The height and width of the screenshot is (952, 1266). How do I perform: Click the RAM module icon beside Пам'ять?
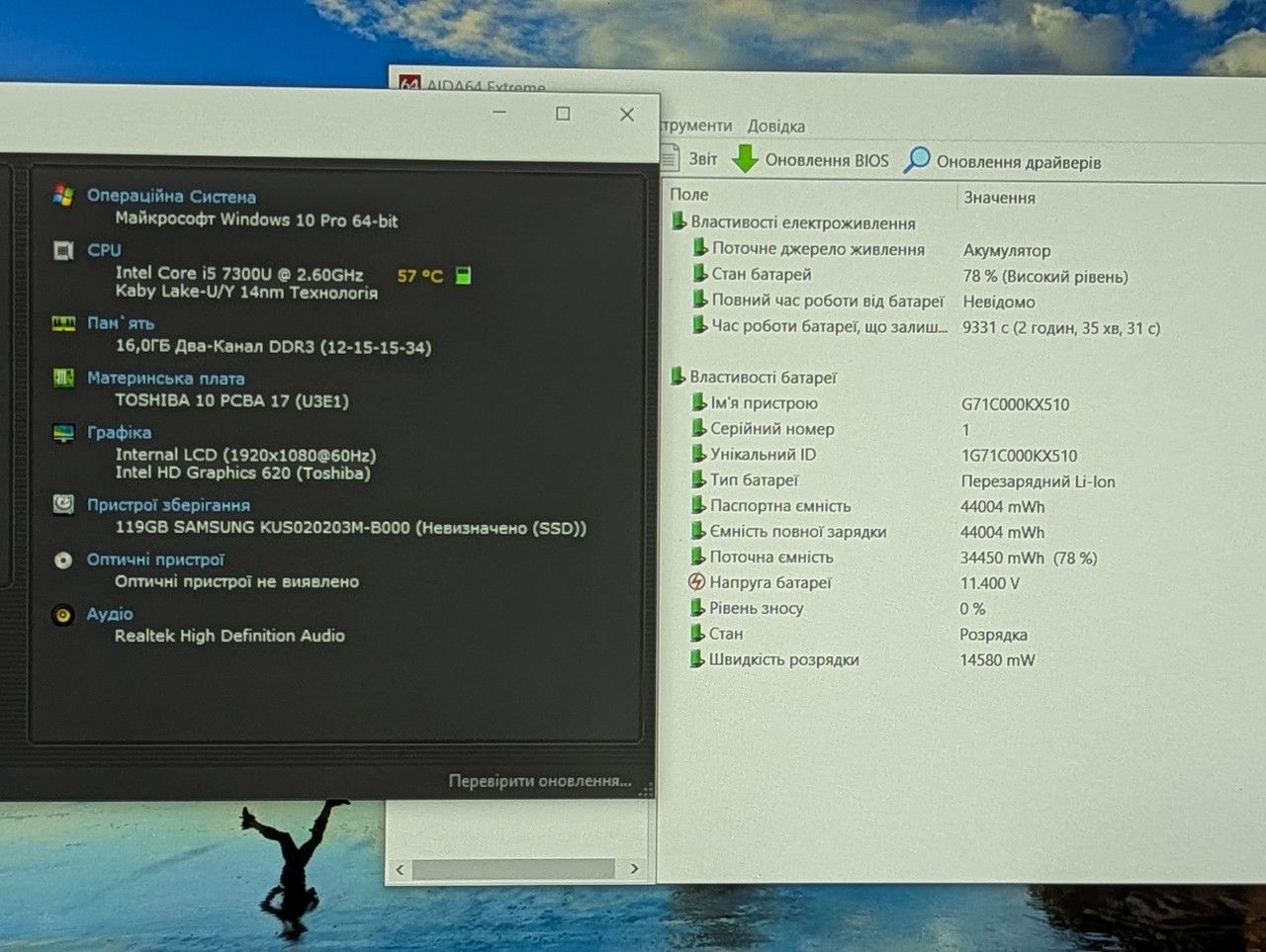63,323
